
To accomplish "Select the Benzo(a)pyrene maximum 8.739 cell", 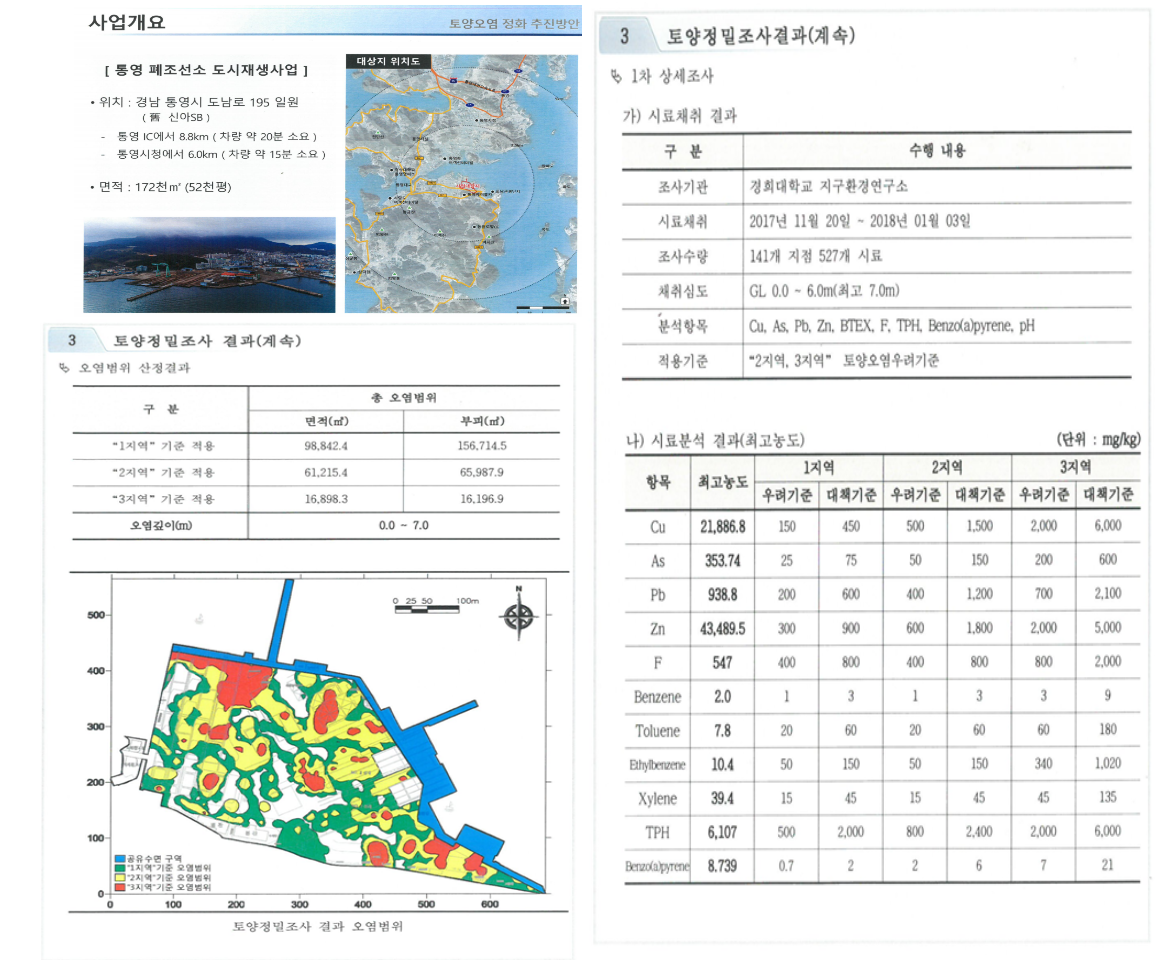I will pos(723,867).
